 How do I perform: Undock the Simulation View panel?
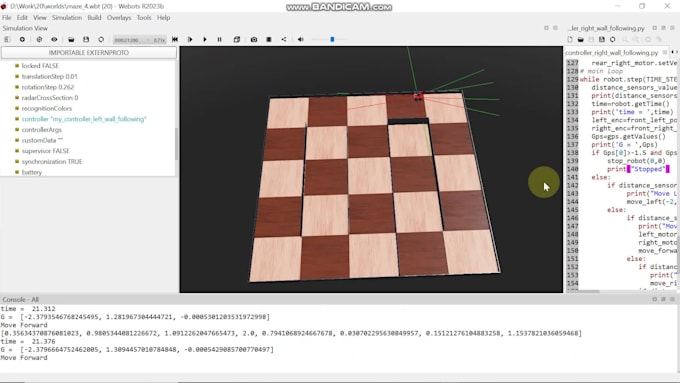(546, 28)
